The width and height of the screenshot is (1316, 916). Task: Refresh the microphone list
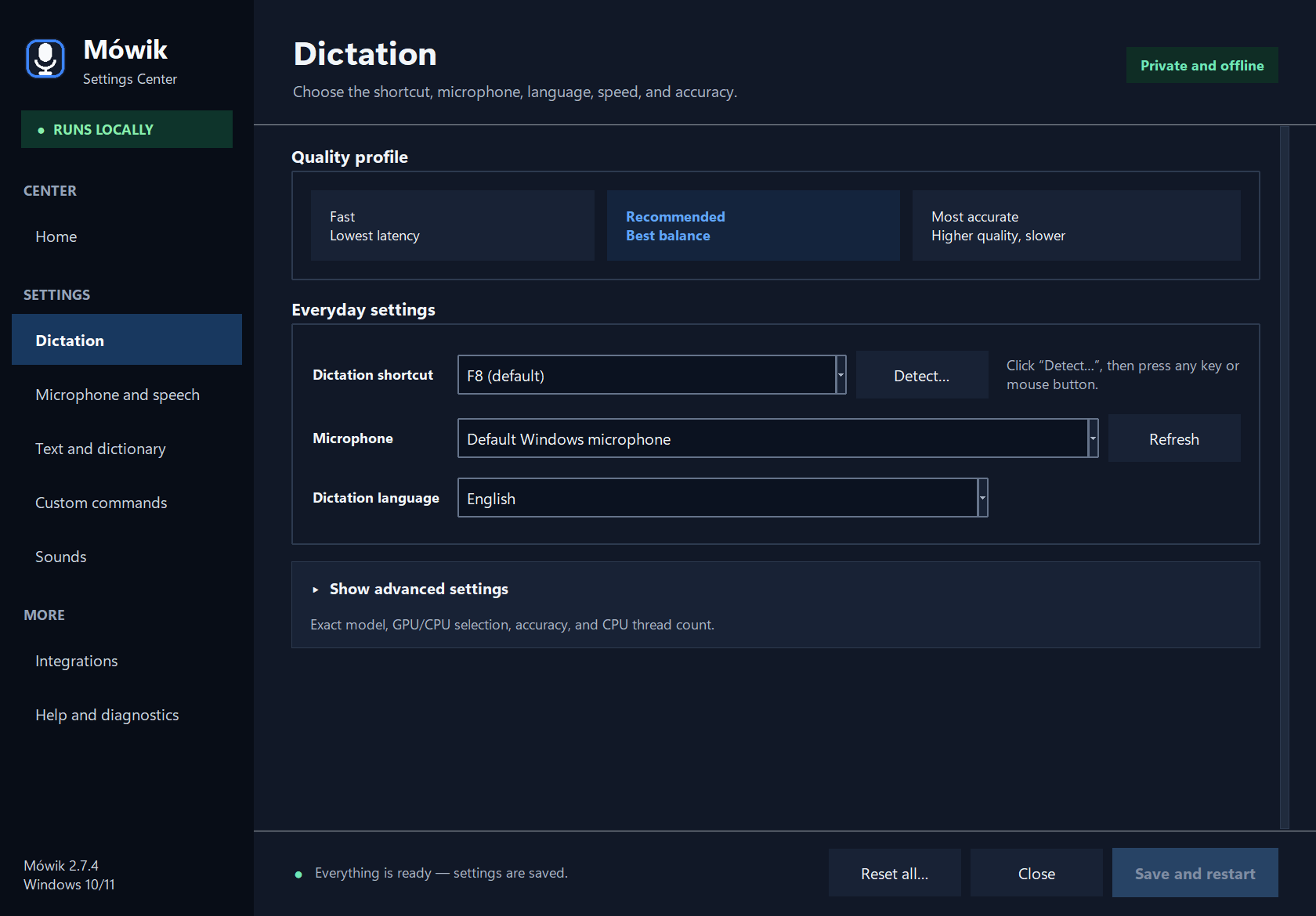(1174, 438)
